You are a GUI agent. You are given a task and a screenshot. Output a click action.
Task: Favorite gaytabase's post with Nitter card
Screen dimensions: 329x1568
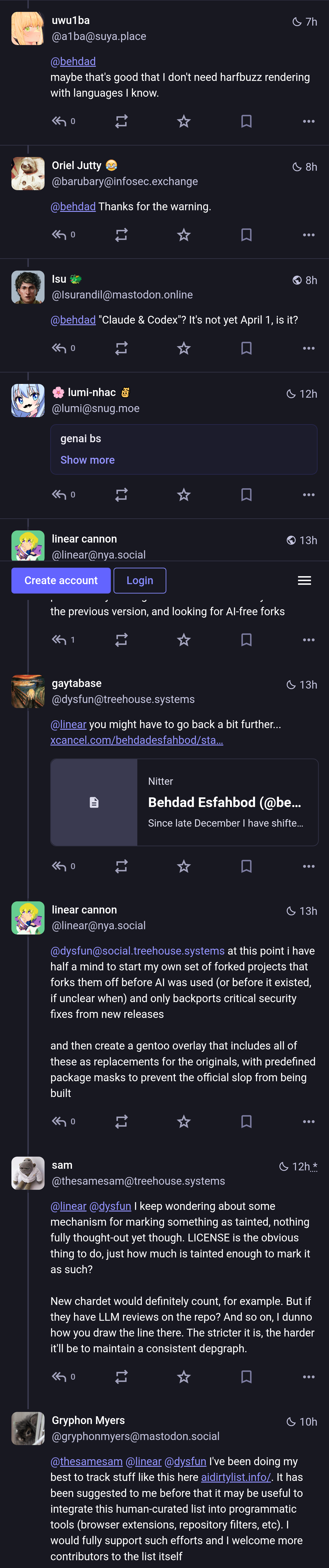184,866
